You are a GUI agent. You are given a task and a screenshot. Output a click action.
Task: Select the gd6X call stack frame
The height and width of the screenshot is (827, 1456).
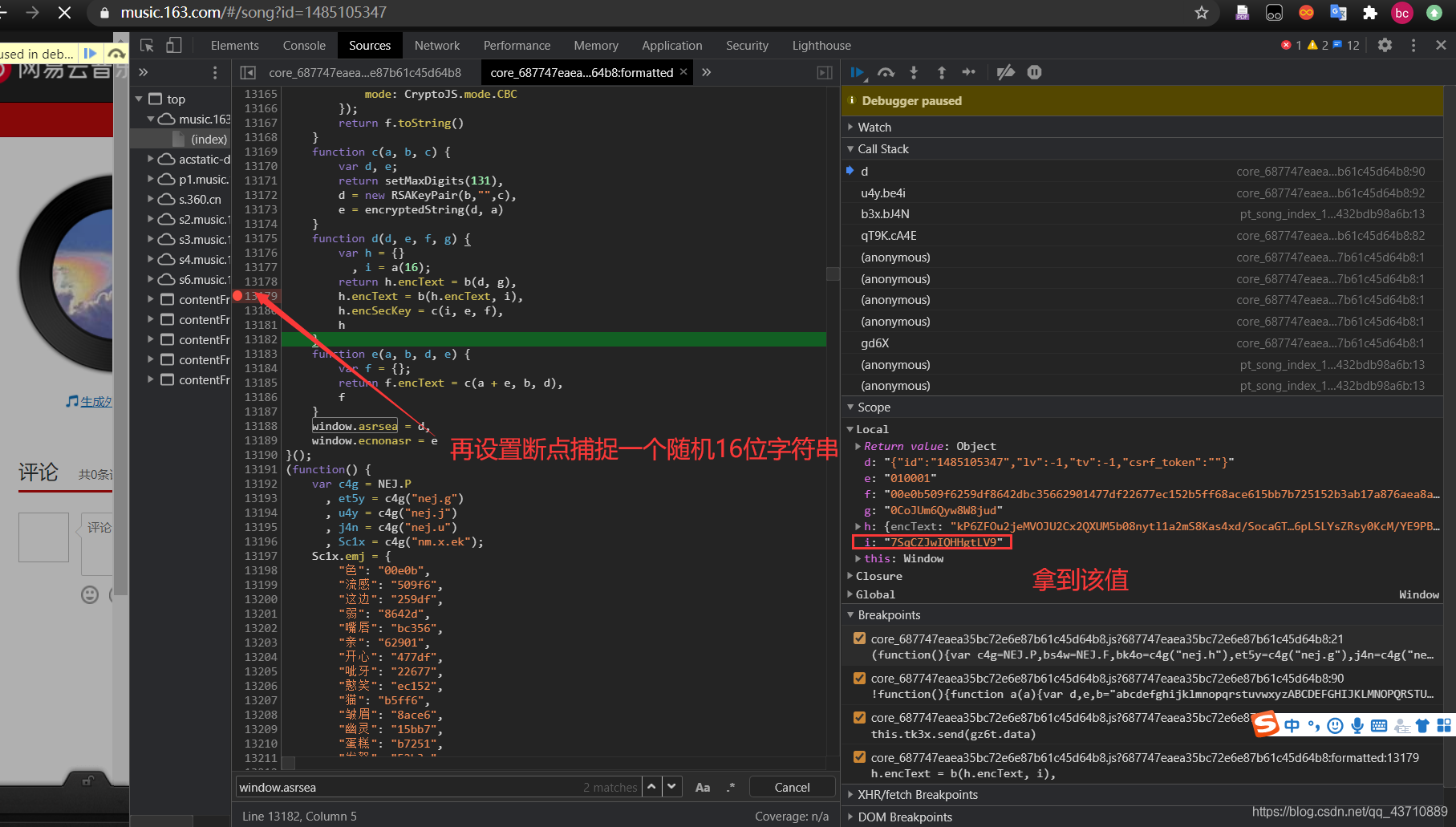pos(1142,343)
